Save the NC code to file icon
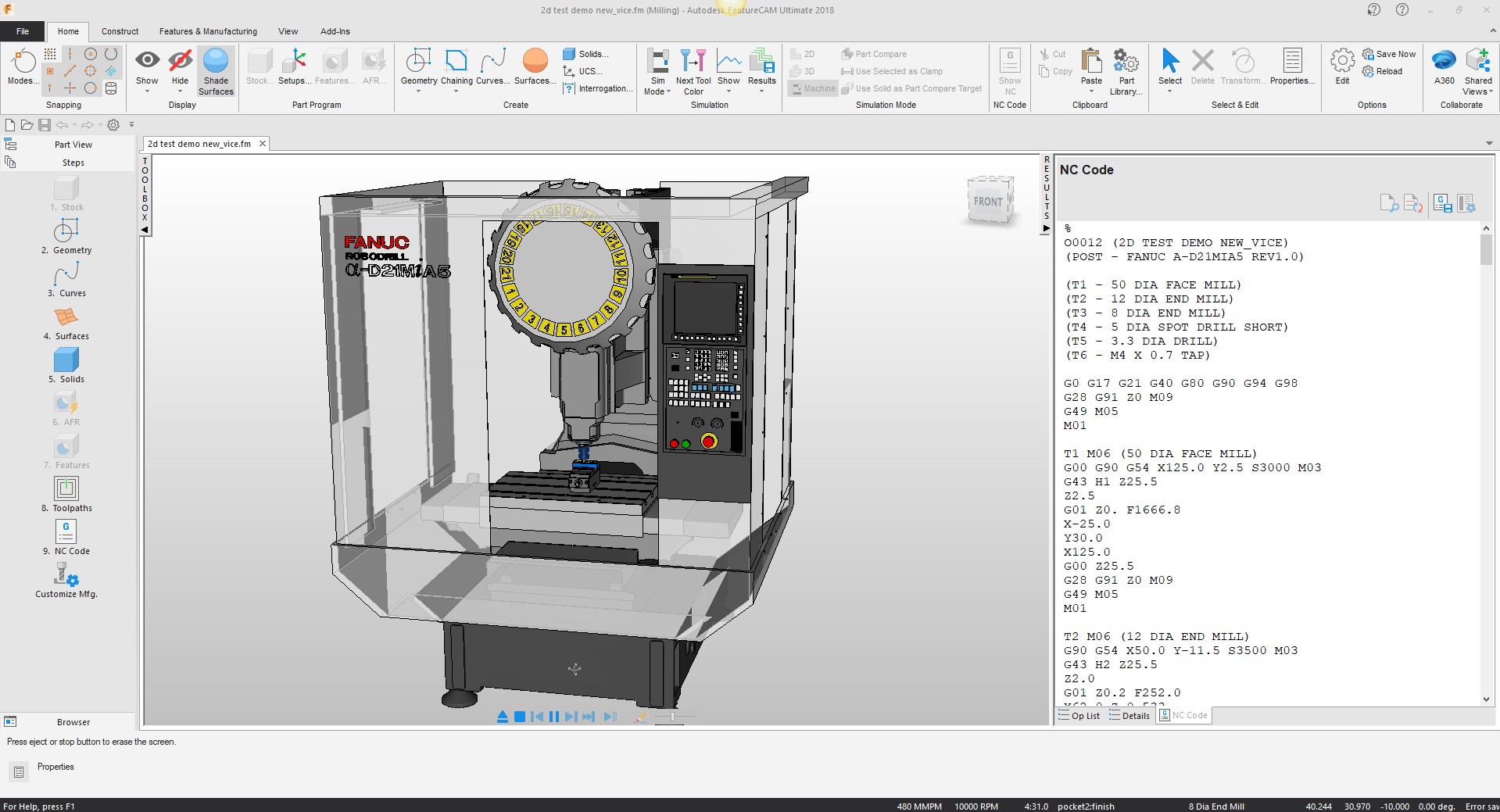1500x812 pixels. (x=1443, y=204)
